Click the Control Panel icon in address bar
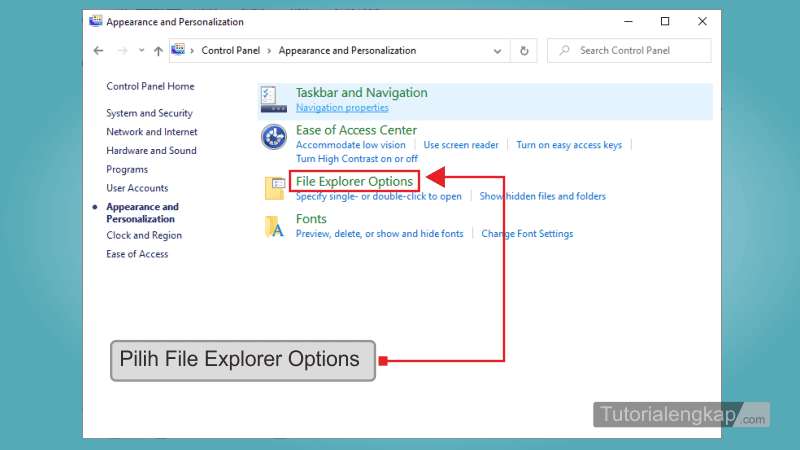 (178, 50)
